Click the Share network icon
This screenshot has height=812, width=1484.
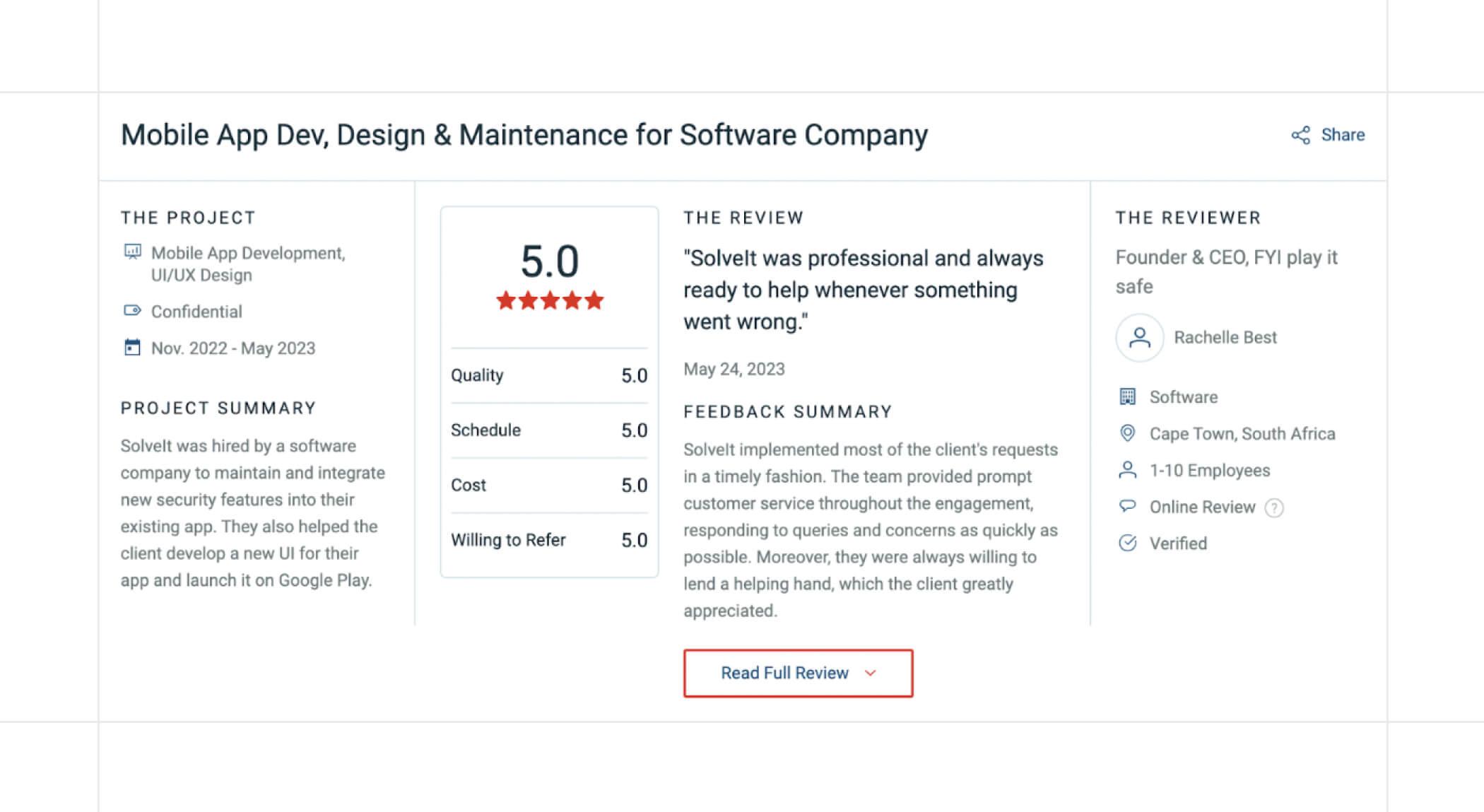1300,135
